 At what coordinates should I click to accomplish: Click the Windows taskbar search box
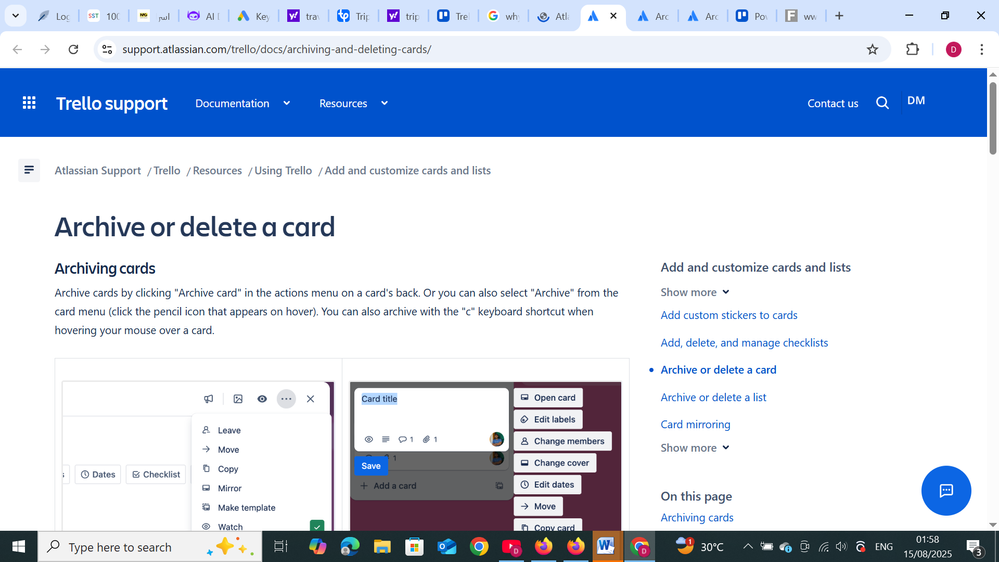(150, 547)
